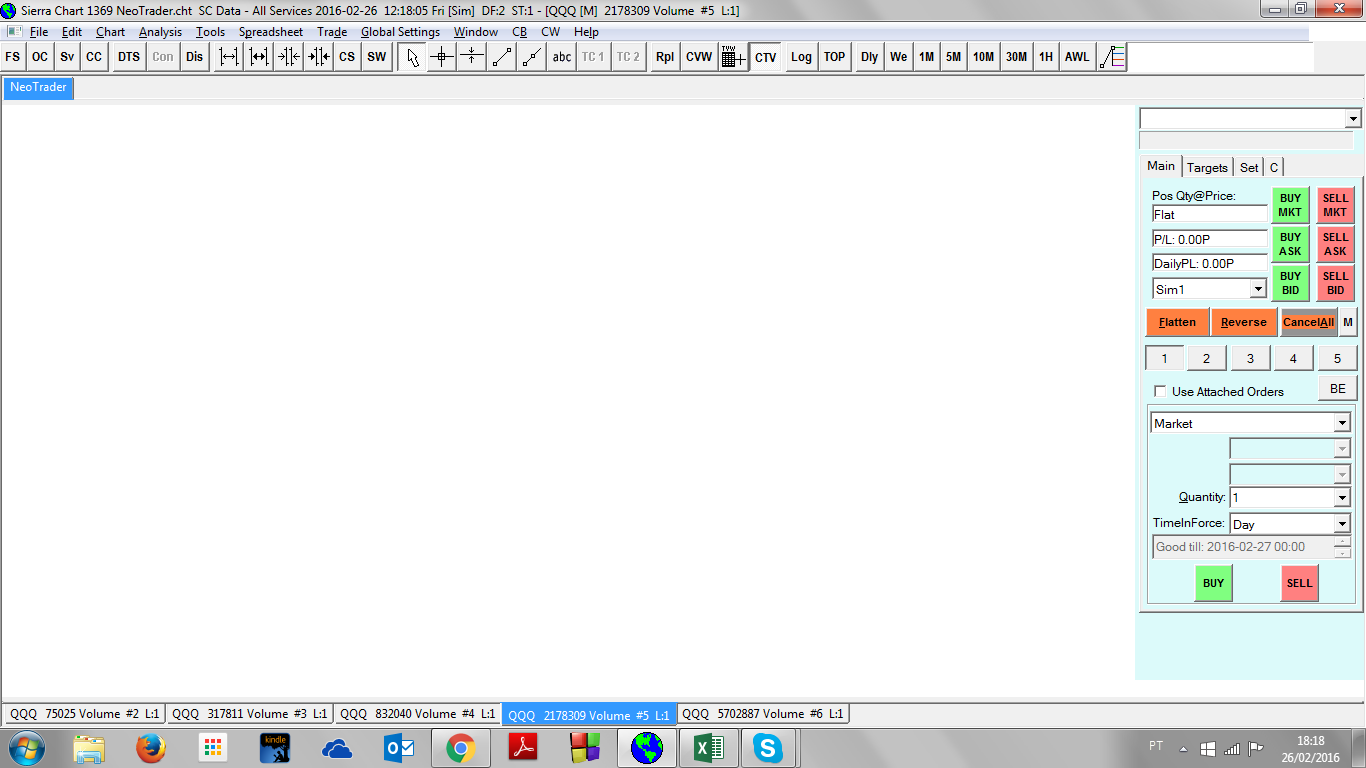The image size is (1366, 768).
Task: Expand the Market order type dropdown
Action: 1342,423
